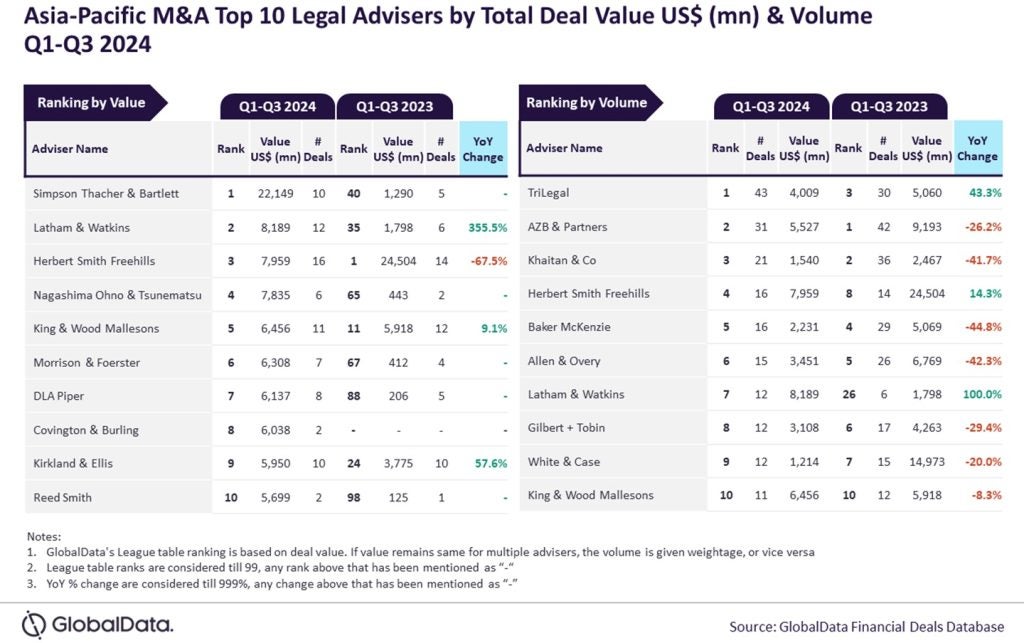This screenshot has width=1024, height=643.
Task: Click the -67.5% YoY change value
Action: (482, 261)
